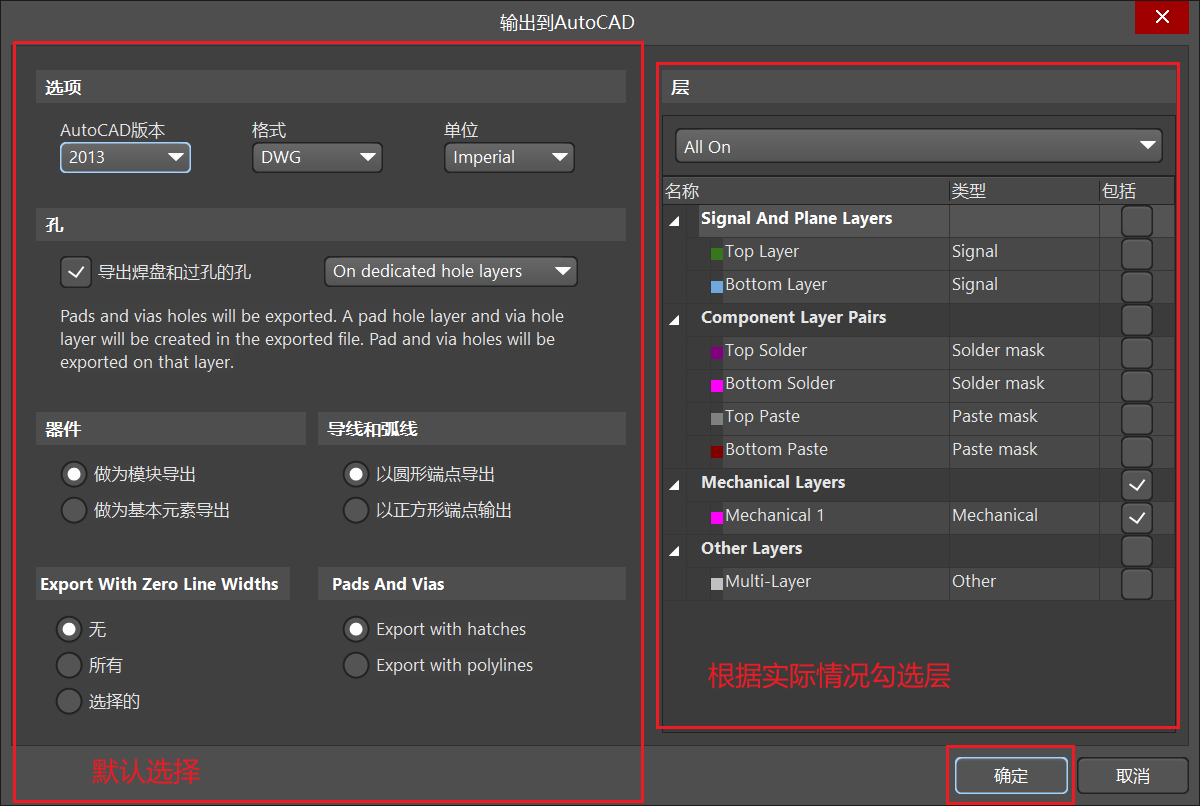Select the Multi-Layer row name
This screenshot has width=1200, height=806.
click(768, 582)
